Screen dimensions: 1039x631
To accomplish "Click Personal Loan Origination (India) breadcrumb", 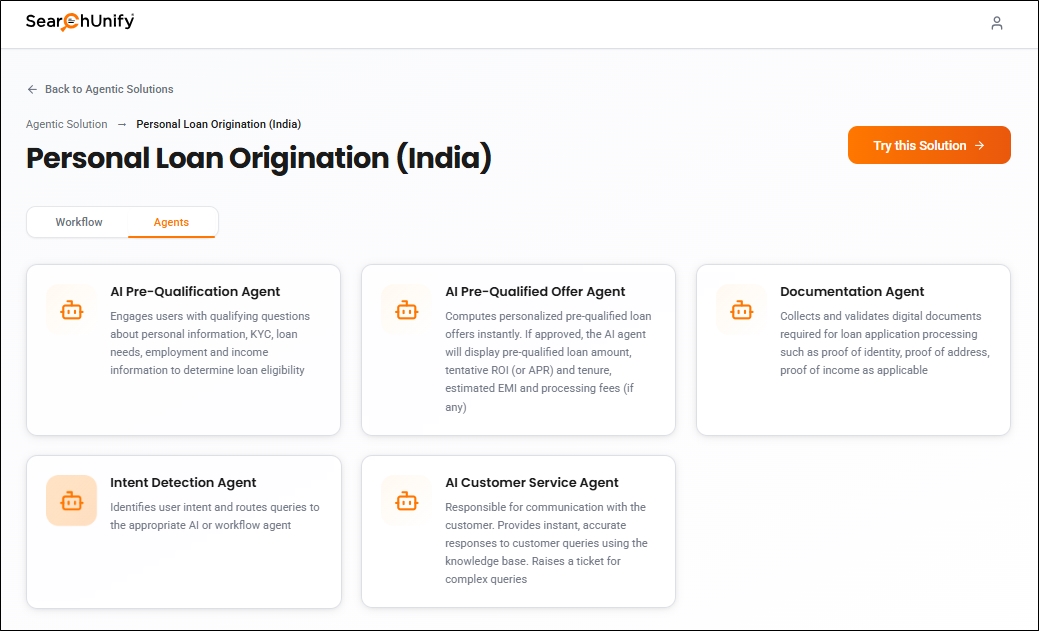I will click(218, 124).
